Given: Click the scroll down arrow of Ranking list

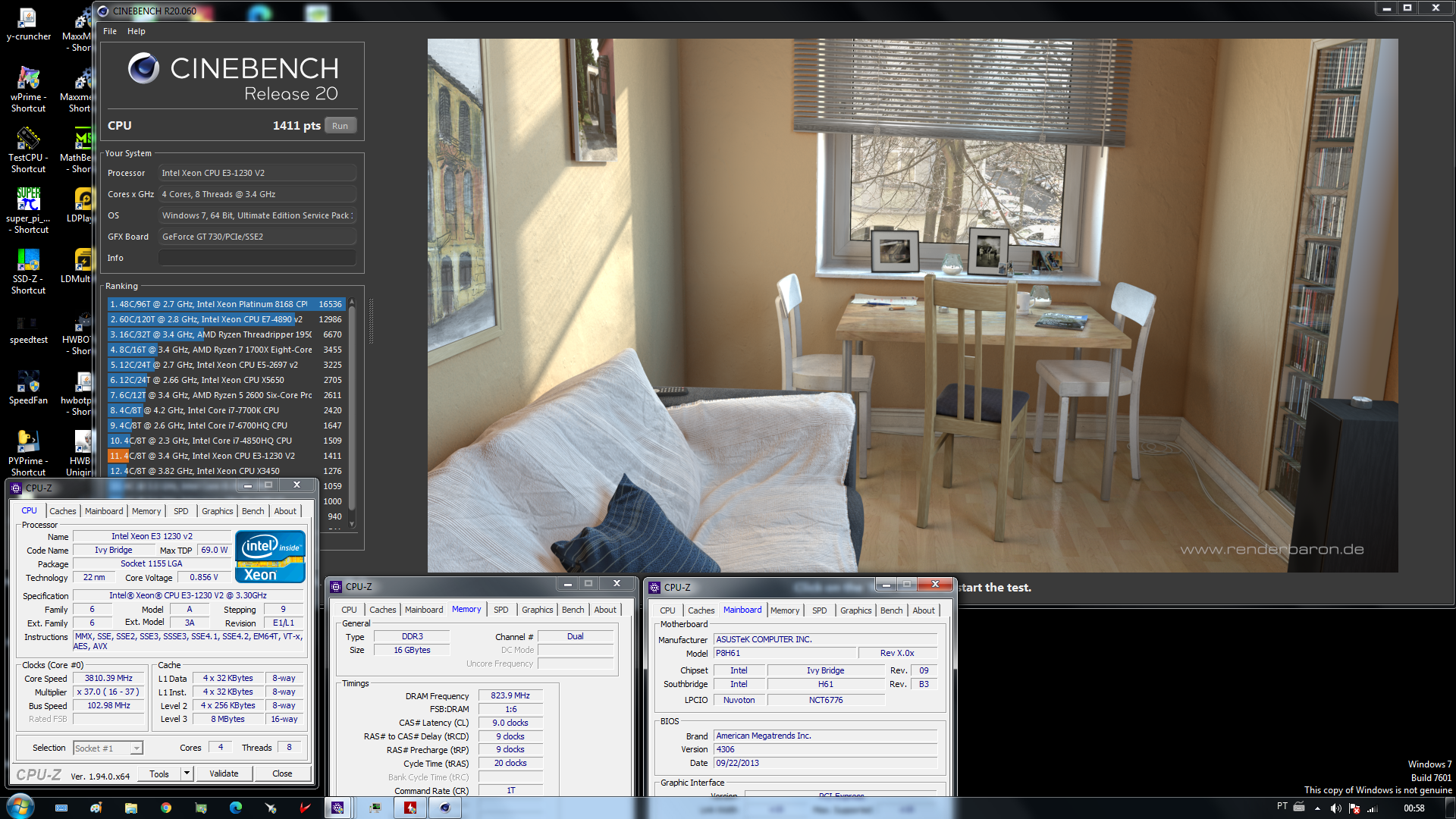Looking at the screenshot, I should 352,525.
